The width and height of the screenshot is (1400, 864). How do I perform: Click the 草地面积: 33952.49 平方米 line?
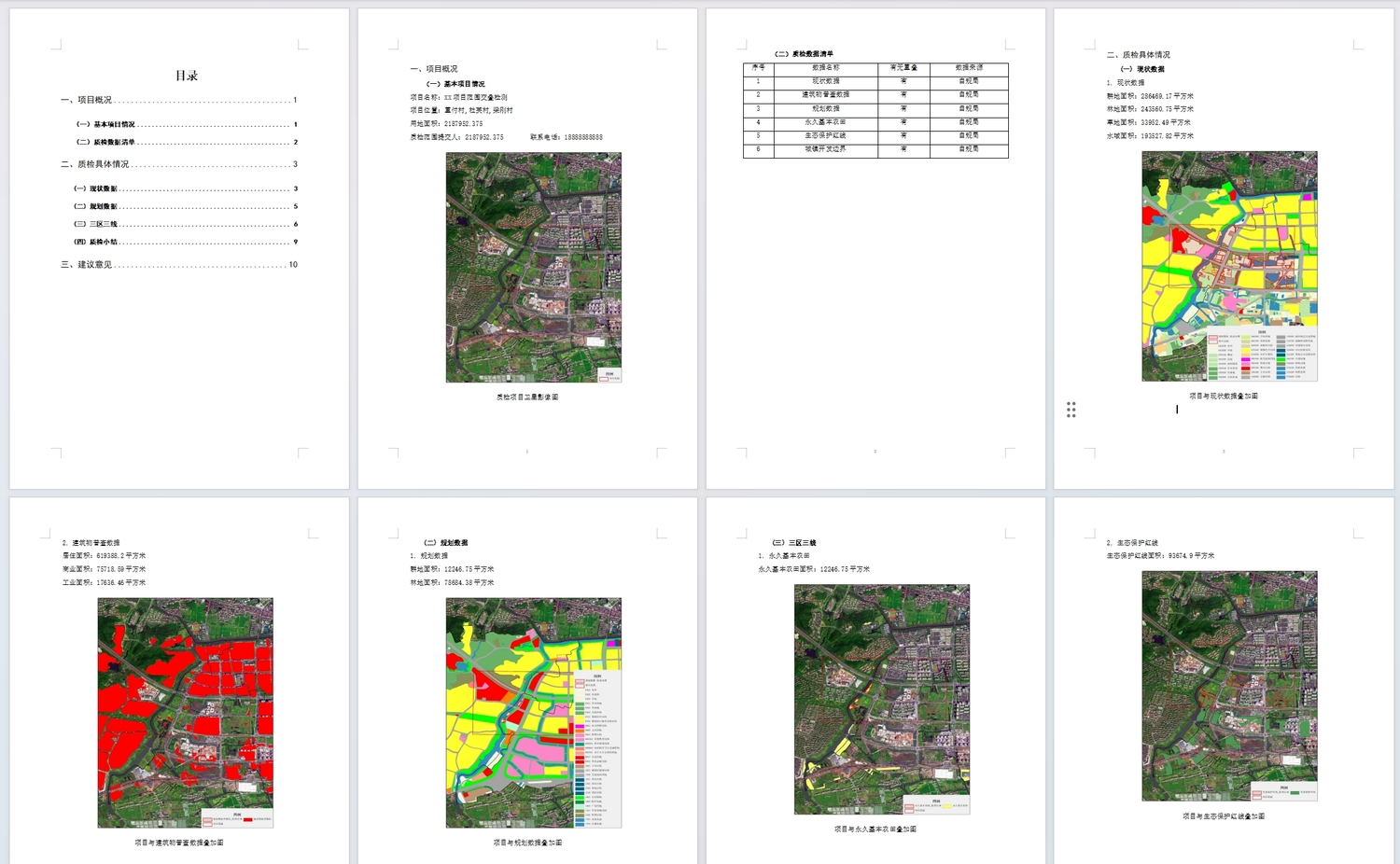coord(1148,122)
